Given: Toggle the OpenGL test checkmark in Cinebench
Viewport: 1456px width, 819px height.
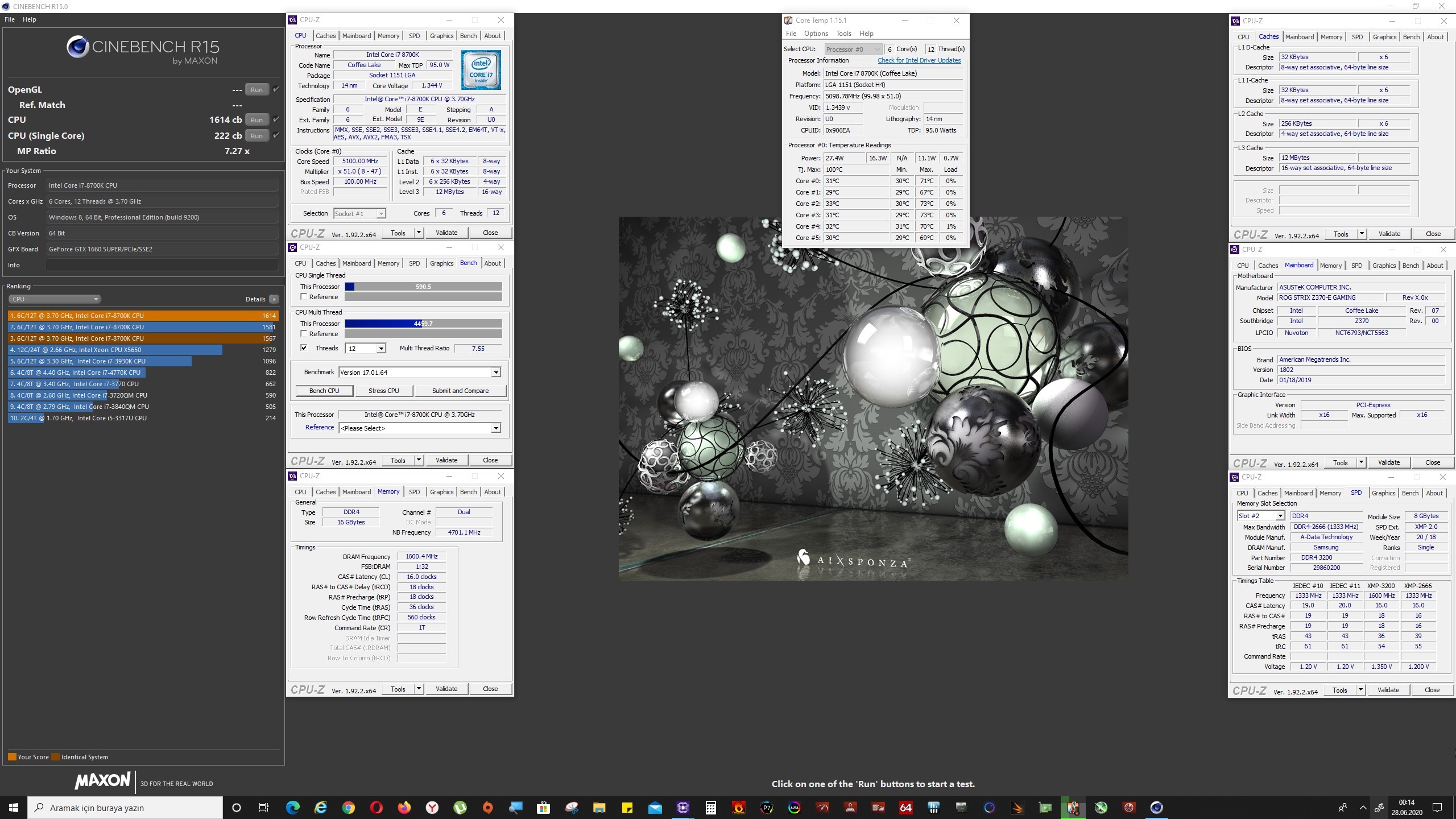Looking at the screenshot, I should coord(276,89).
